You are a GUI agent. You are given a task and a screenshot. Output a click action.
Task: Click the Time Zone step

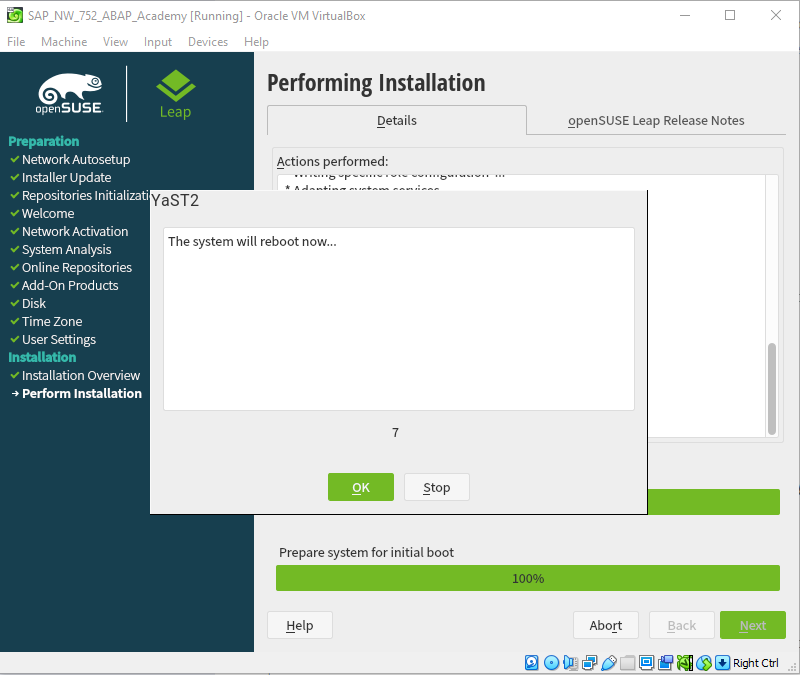pyautogui.click(x=52, y=321)
